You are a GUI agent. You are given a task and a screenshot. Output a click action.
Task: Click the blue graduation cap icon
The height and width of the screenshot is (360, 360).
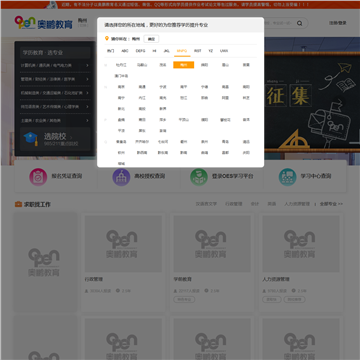pos(31,139)
